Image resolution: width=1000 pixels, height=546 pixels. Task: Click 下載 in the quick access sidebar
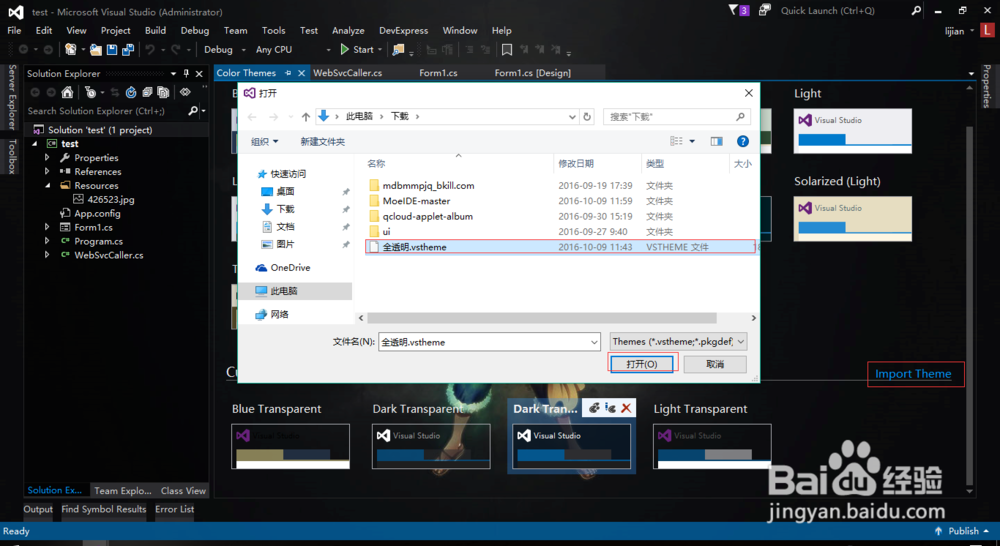285,209
